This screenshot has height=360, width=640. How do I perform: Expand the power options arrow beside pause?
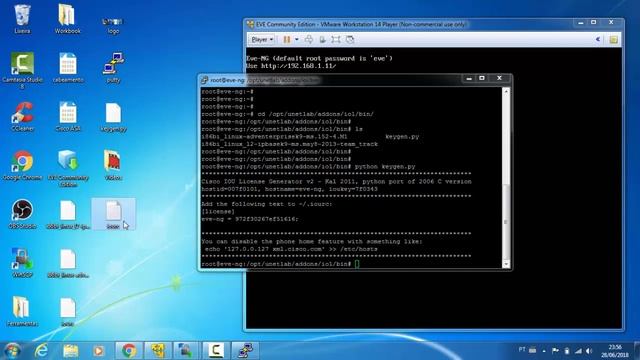pos(297,40)
